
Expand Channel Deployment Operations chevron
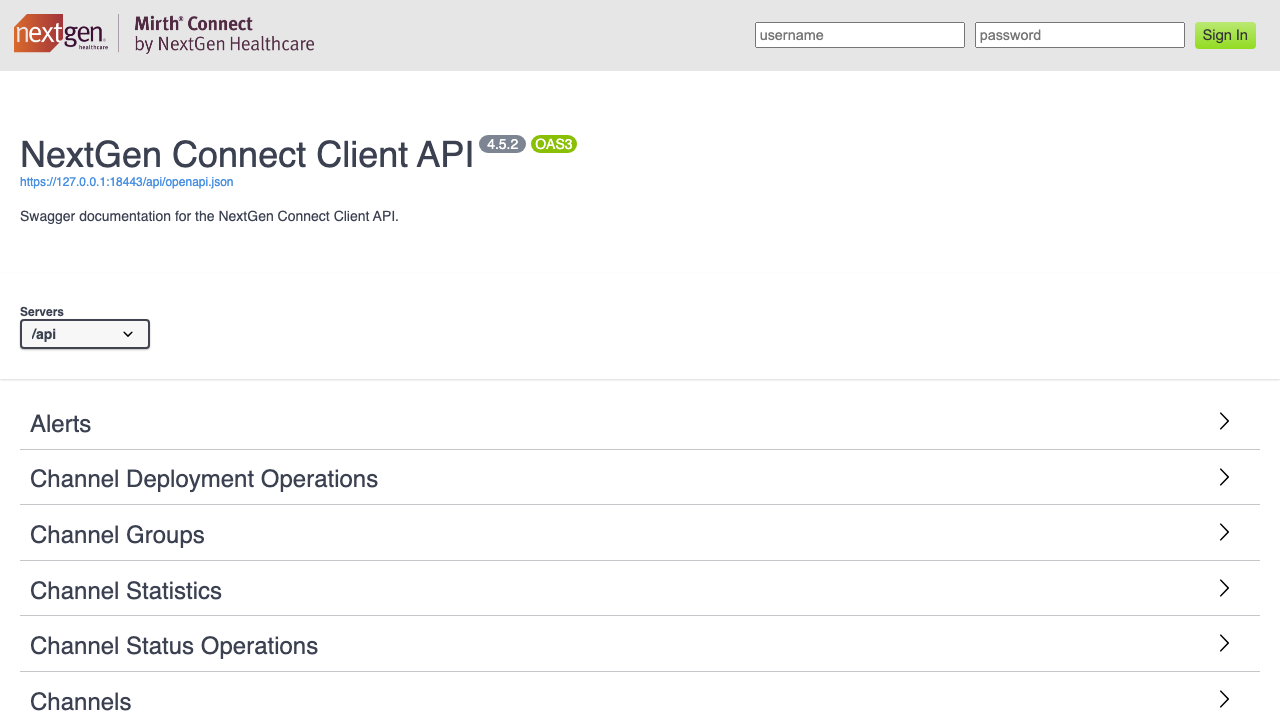(x=1224, y=477)
